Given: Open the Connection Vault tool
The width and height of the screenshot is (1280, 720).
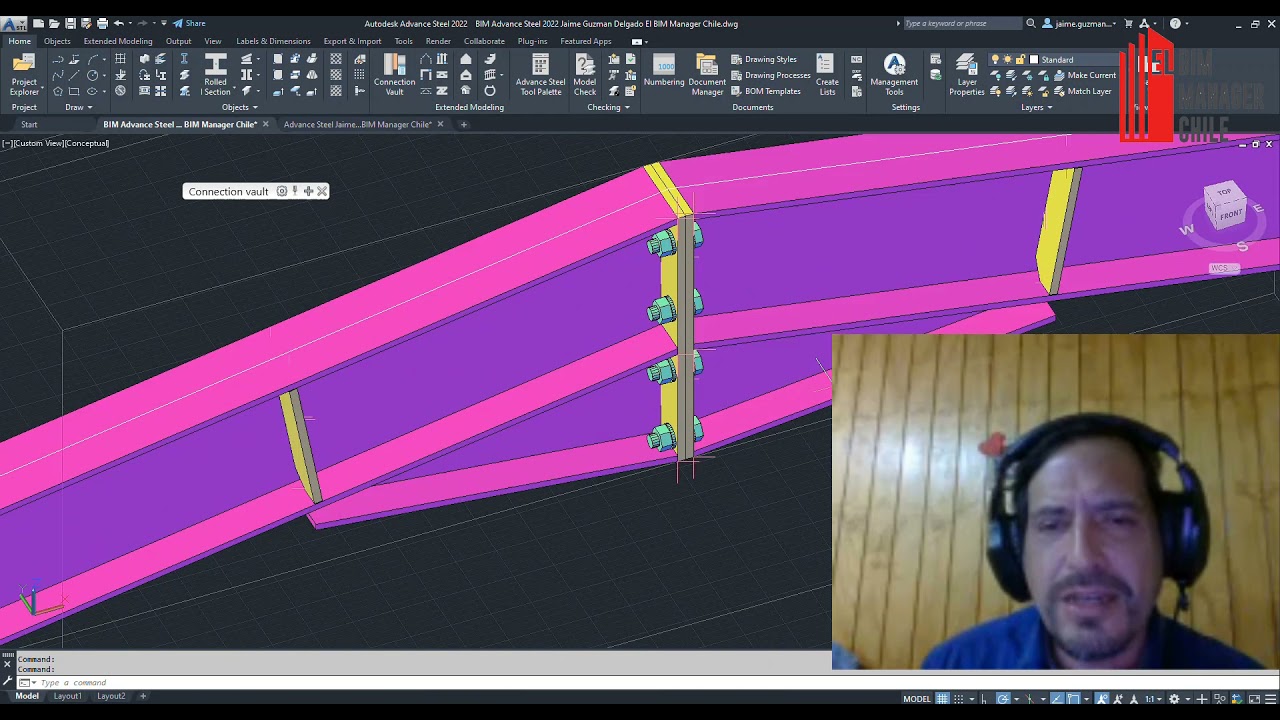Looking at the screenshot, I should coord(394,75).
